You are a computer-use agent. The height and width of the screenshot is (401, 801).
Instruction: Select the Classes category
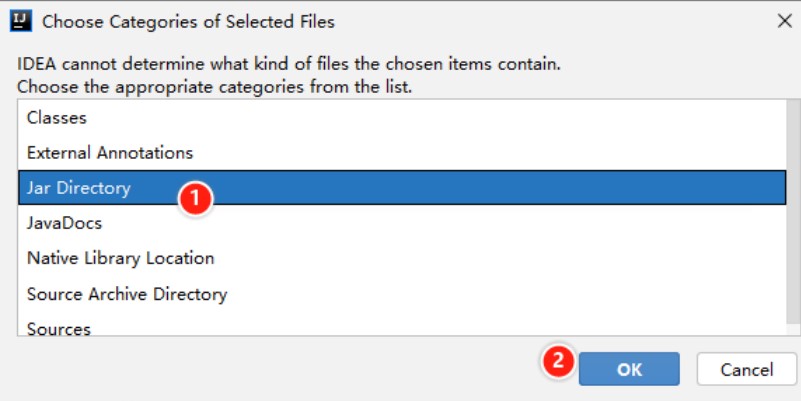402,117
